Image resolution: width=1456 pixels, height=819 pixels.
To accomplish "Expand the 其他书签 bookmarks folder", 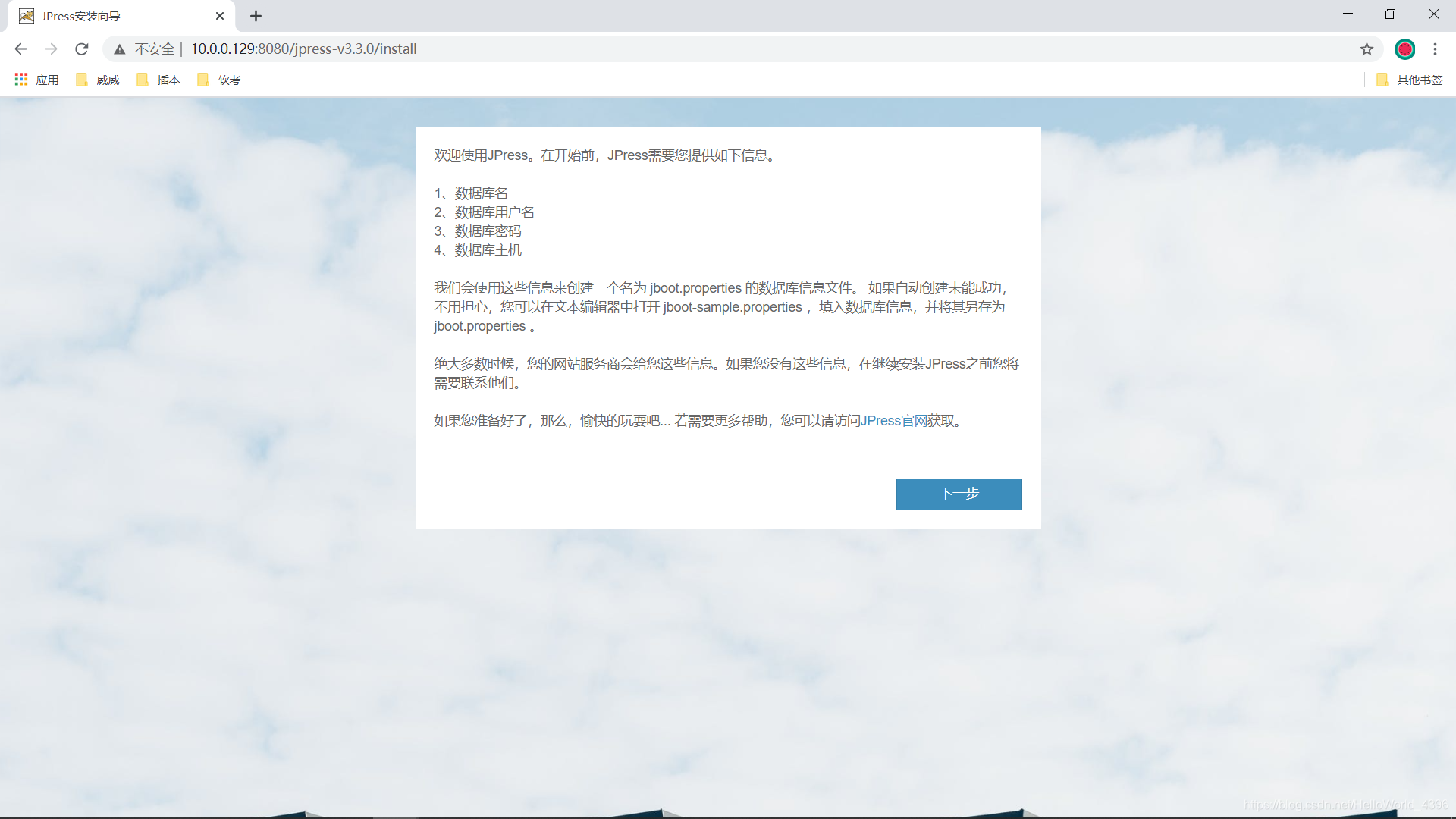I will tap(1410, 79).
